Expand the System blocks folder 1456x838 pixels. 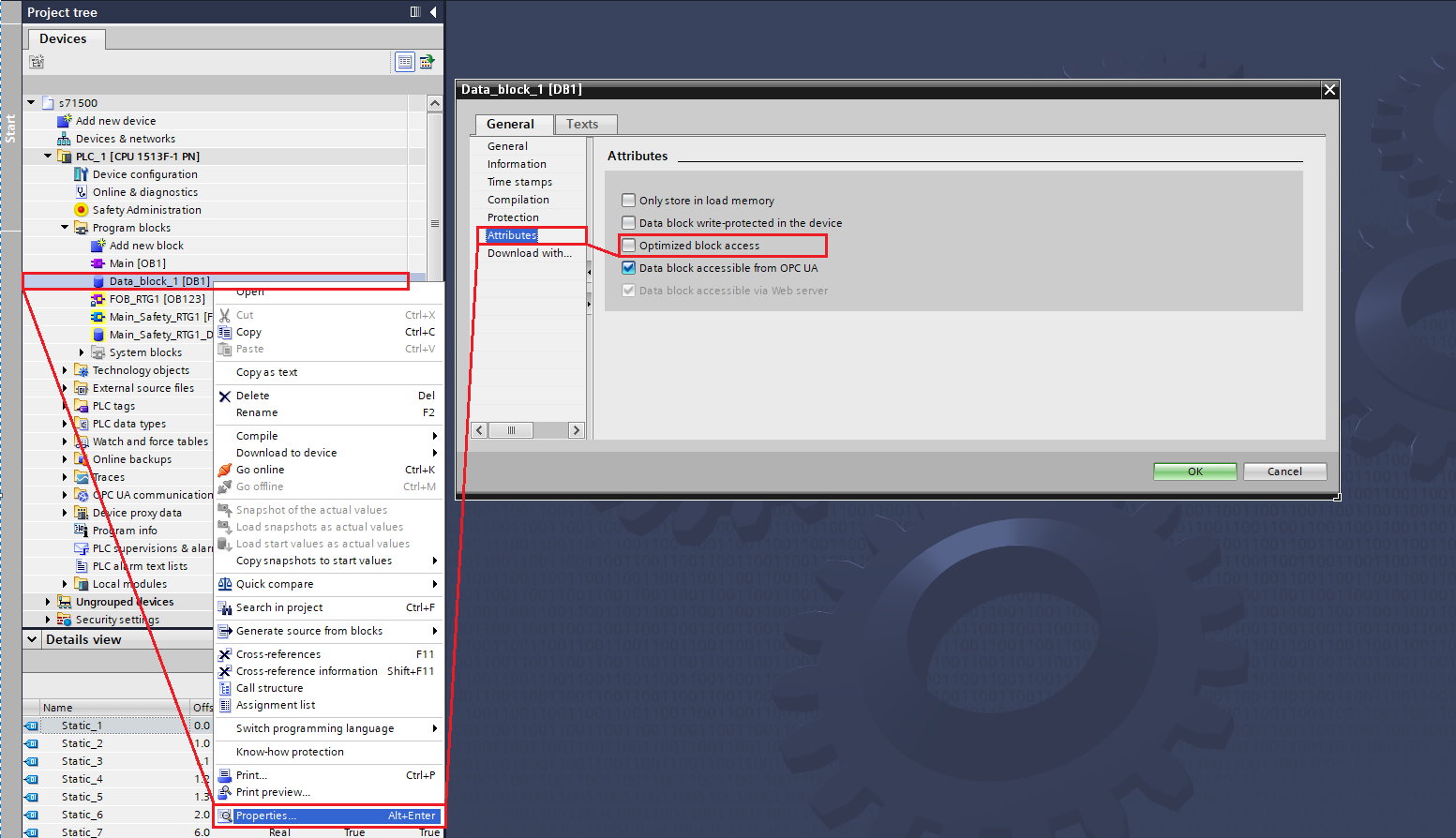(82, 352)
